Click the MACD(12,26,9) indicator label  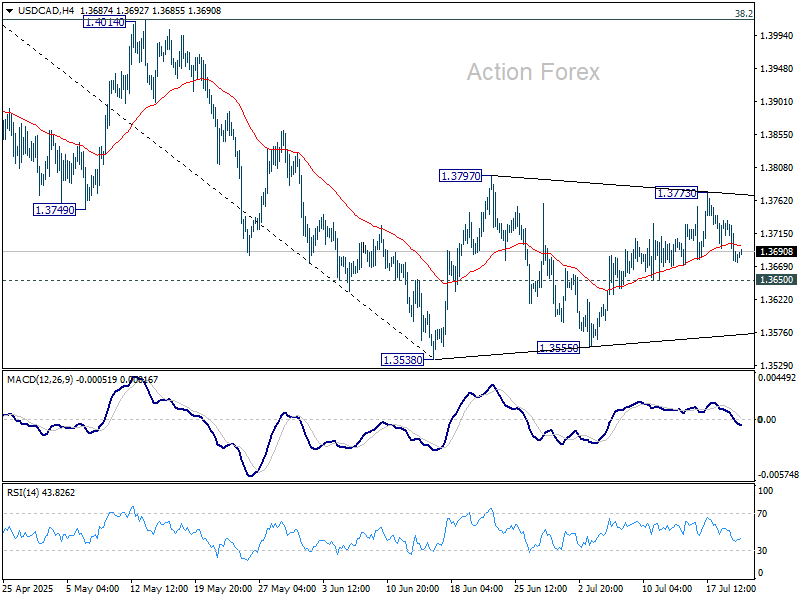pos(40,380)
